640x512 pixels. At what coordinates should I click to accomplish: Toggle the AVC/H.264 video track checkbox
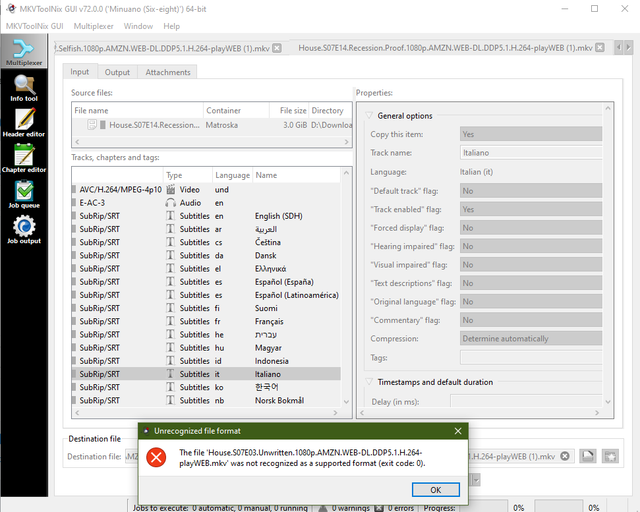[74, 189]
